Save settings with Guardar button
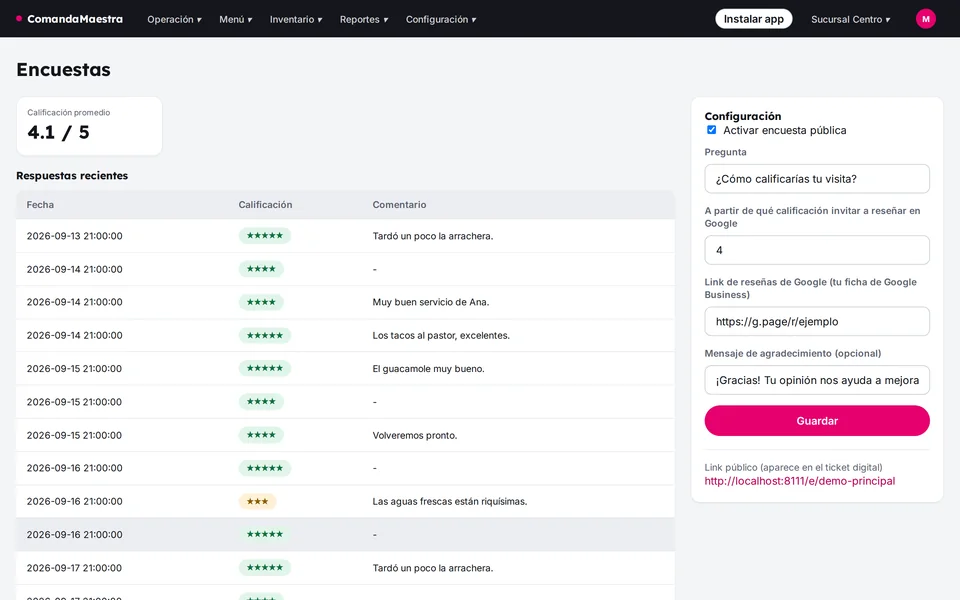 coord(817,421)
